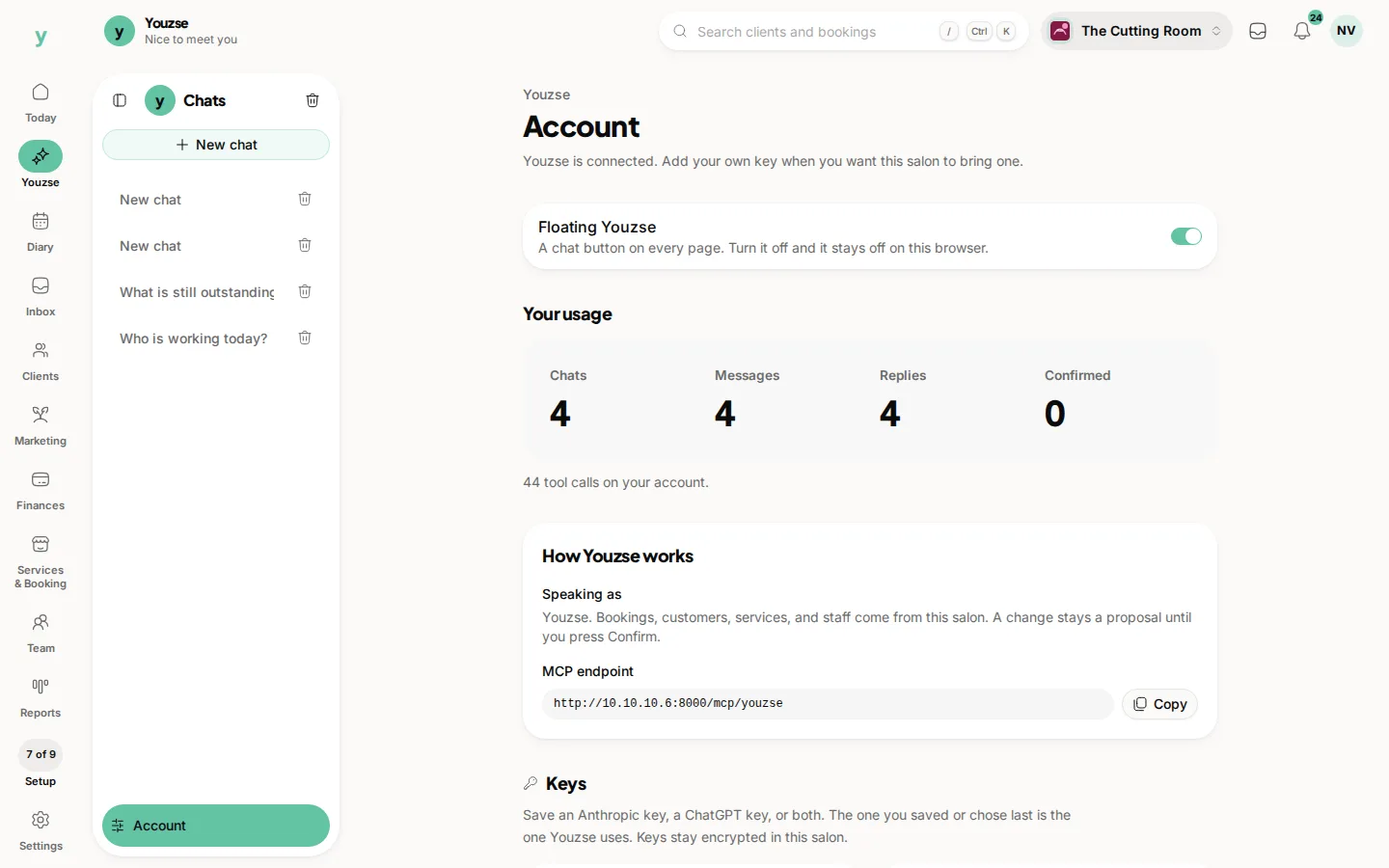Copy the MCP endpoint URL
Viewport: 1389px width, 868px height.
pos(1159,704)
